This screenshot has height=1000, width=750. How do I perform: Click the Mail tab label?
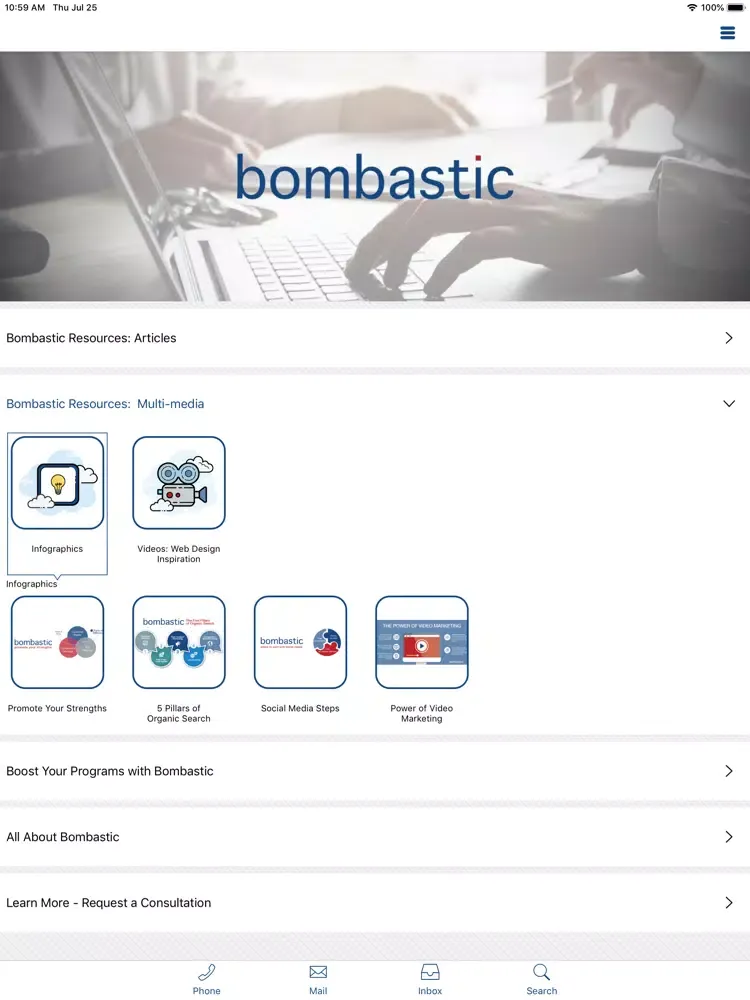pos(318,990)
